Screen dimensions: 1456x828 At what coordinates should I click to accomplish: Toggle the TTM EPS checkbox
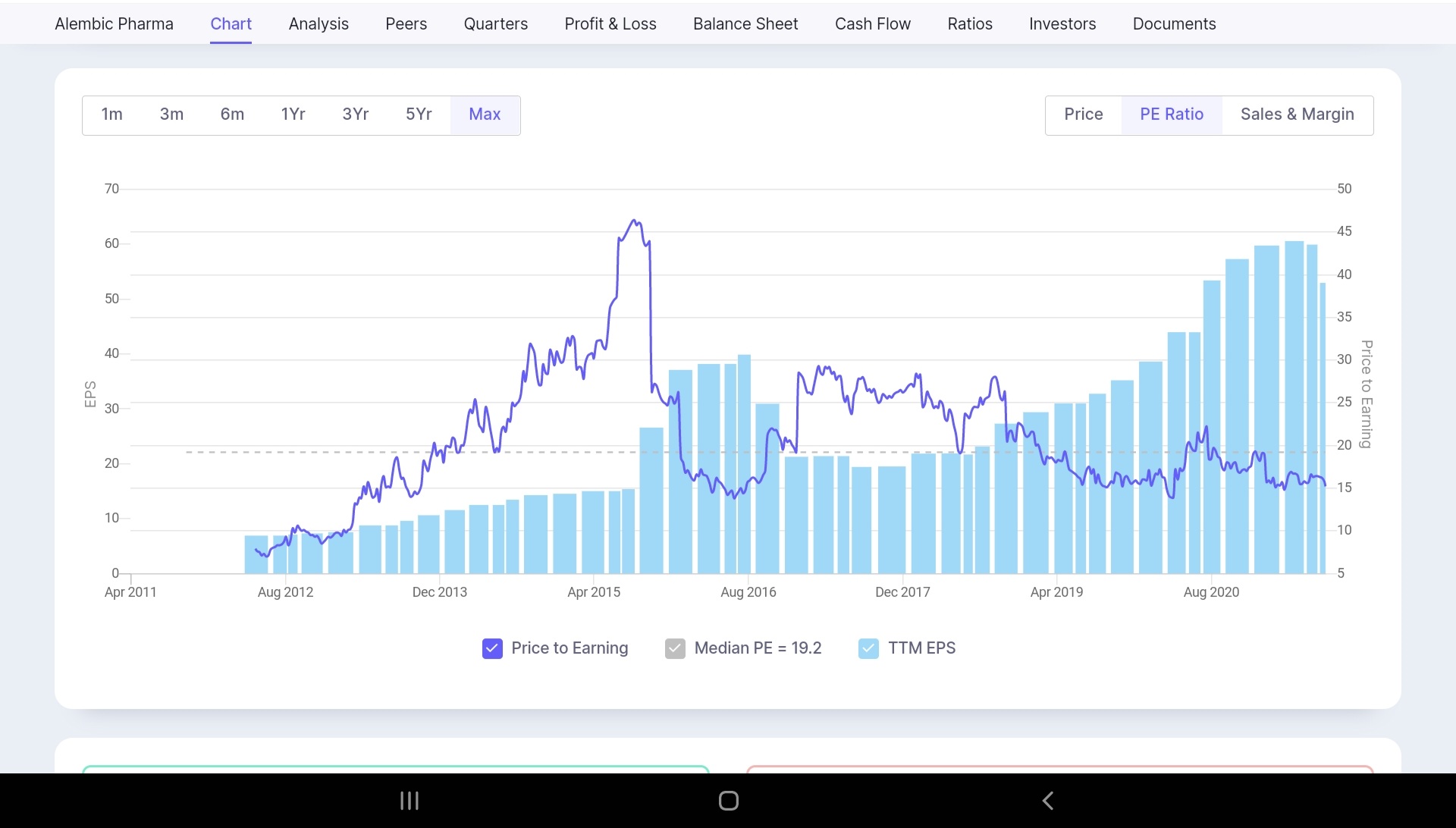[x=868, y=648]
